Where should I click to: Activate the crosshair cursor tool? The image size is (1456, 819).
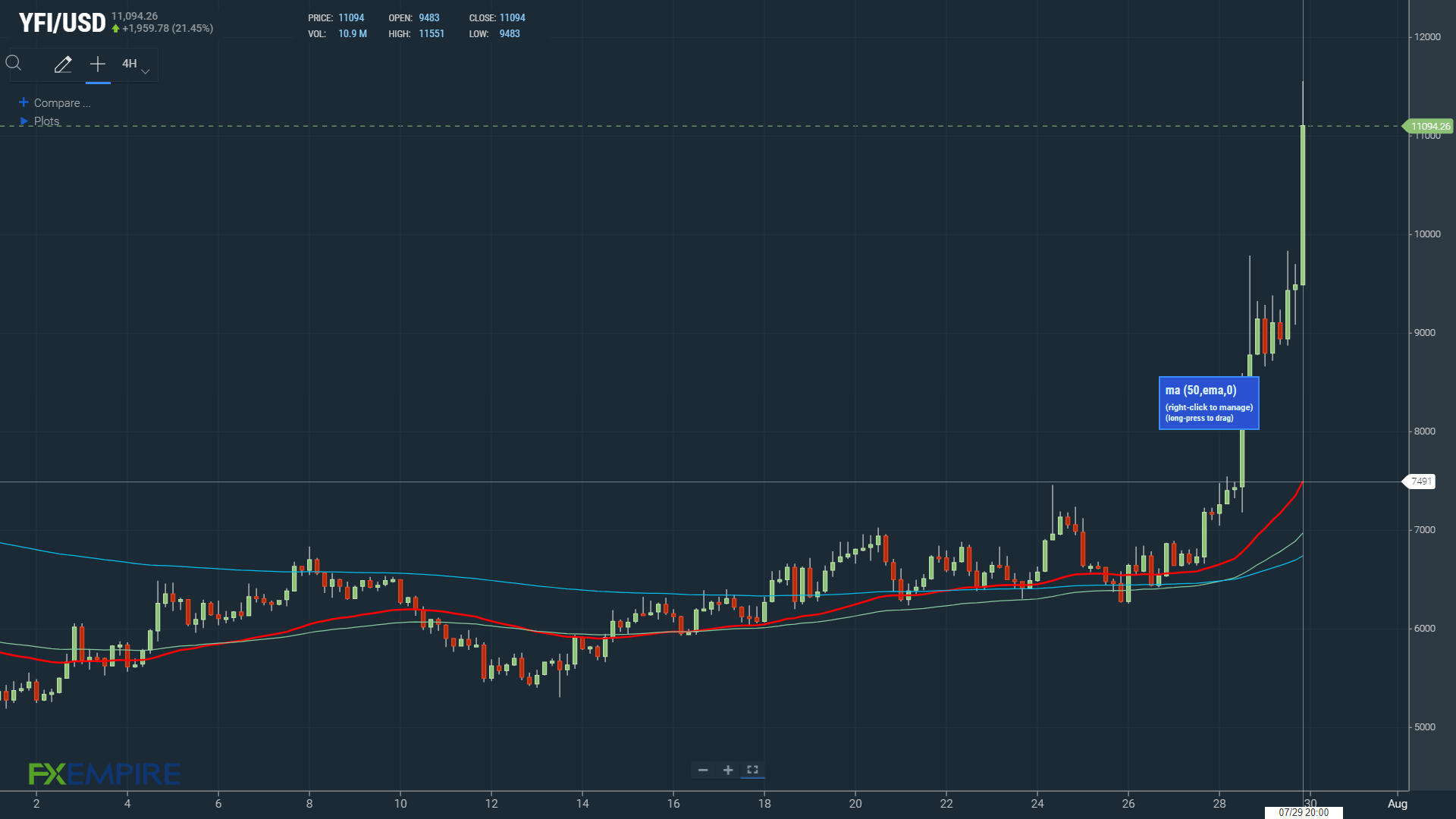point(98,64)
